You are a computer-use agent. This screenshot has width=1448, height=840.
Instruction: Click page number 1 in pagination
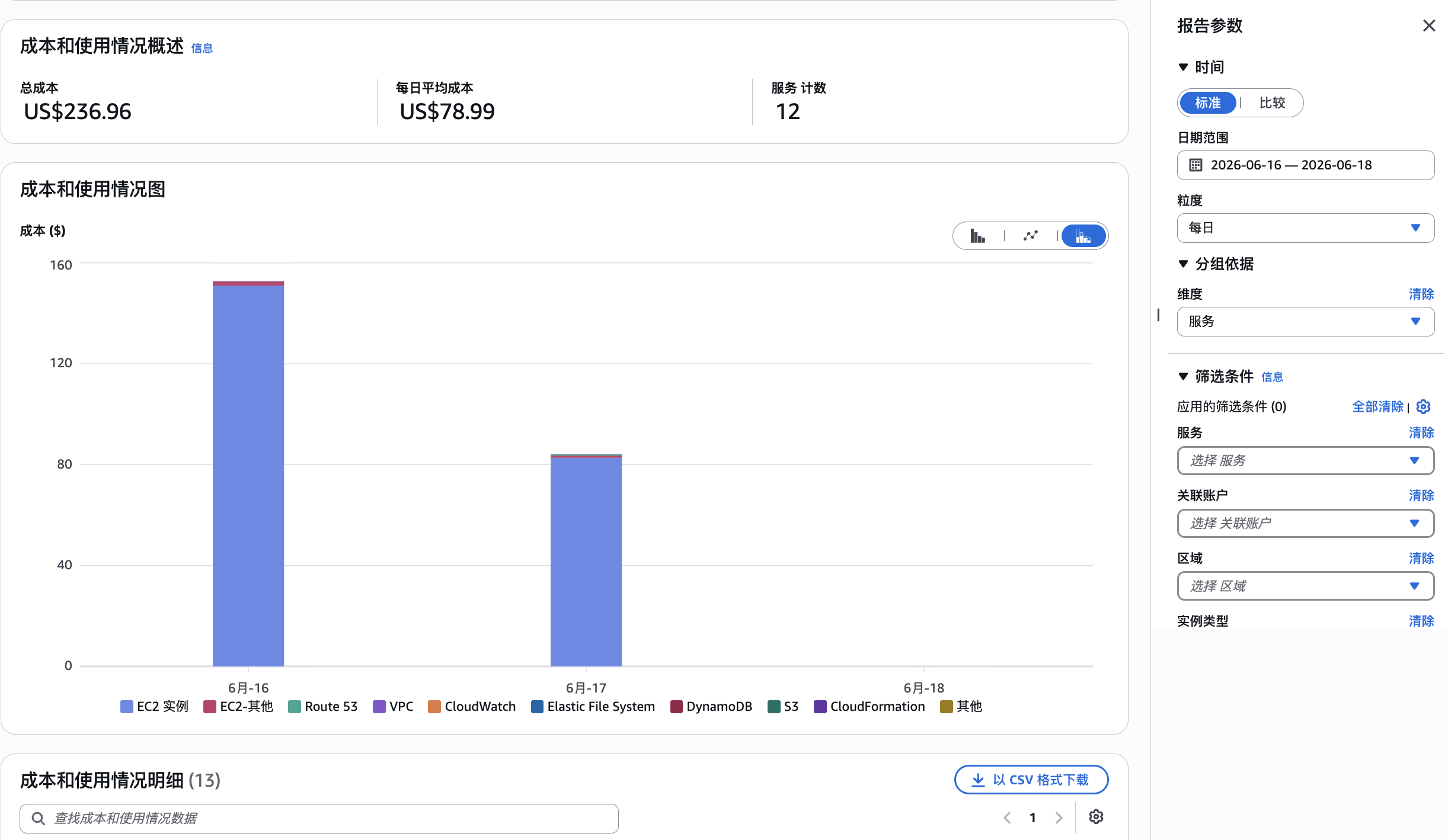point(1033,818)
